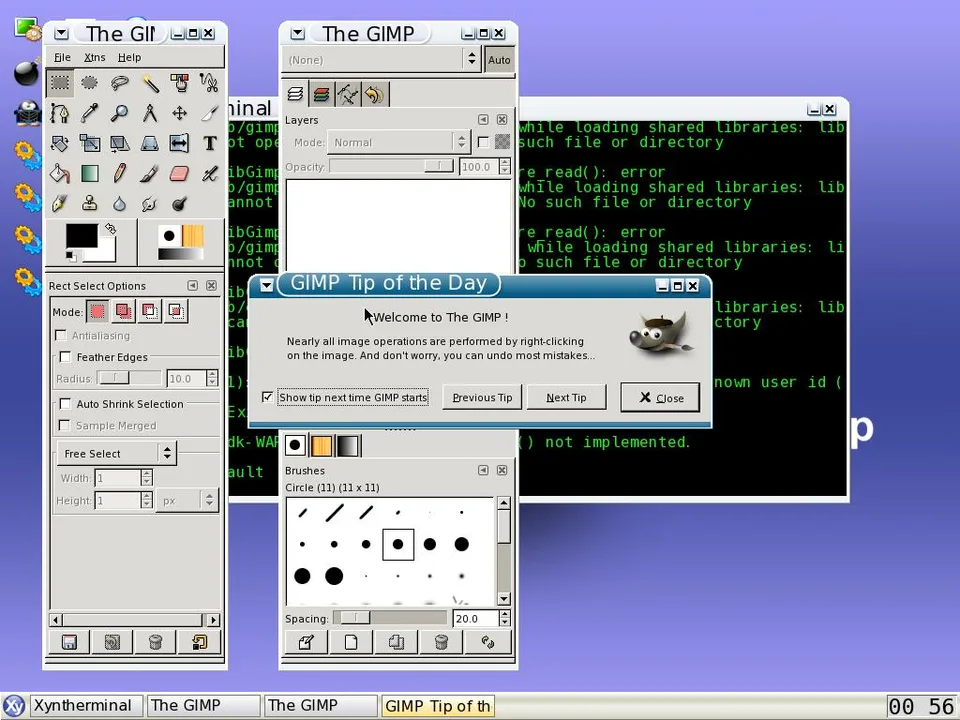Image resolution: width=960 pixels, height=720 pixels.
Task: Open the Xy start menu button
Action: point(14,706)
